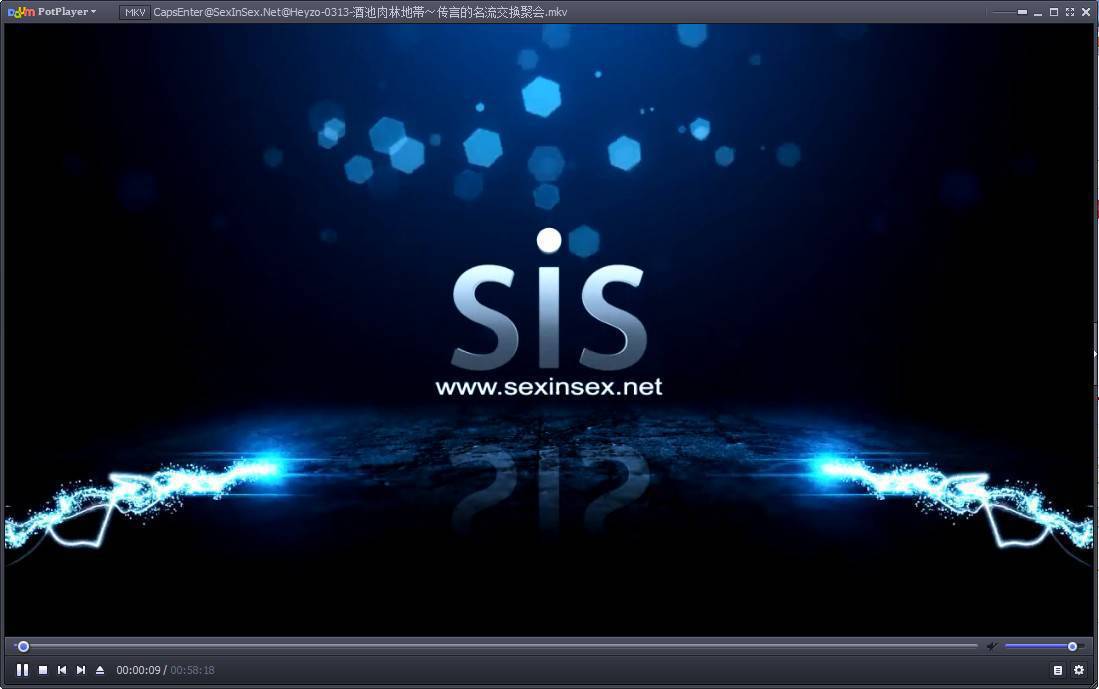The width and height of the screenshot is (1099, 689).
Task: Click the elapsed time 00:00:09
Action: 138,670
